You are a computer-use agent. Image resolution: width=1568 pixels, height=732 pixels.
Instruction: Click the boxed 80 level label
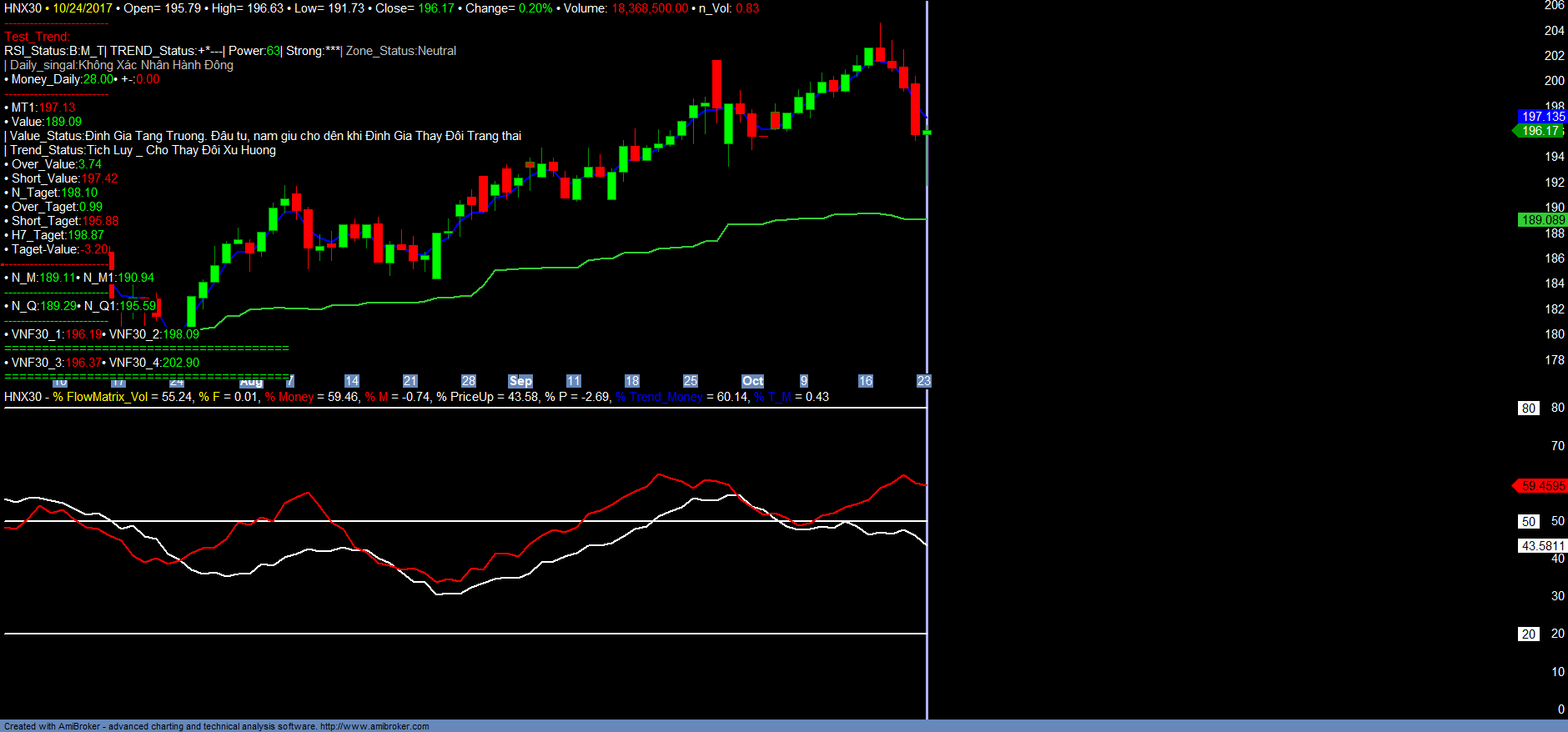click(1528, 409)
